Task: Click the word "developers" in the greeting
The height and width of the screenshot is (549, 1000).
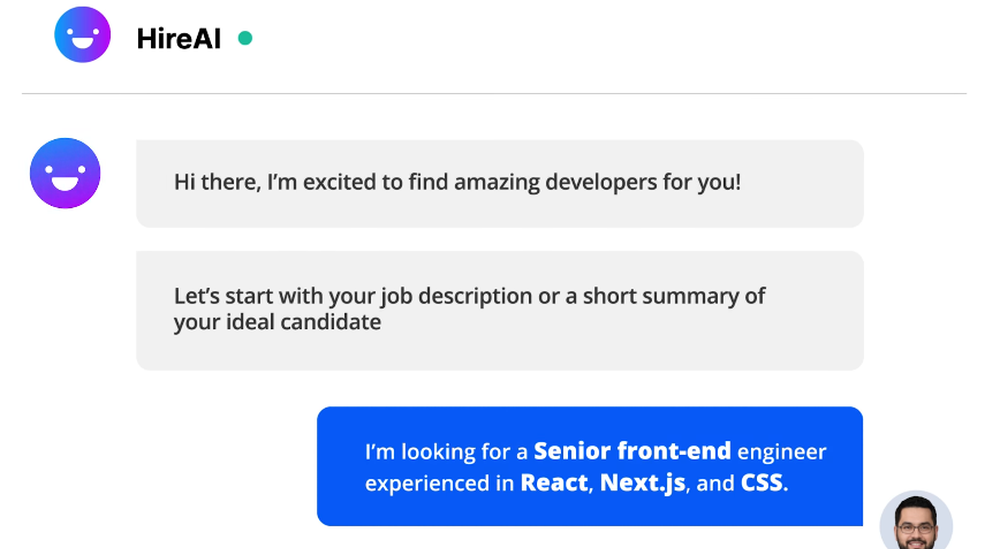Action: coord(601,182)
